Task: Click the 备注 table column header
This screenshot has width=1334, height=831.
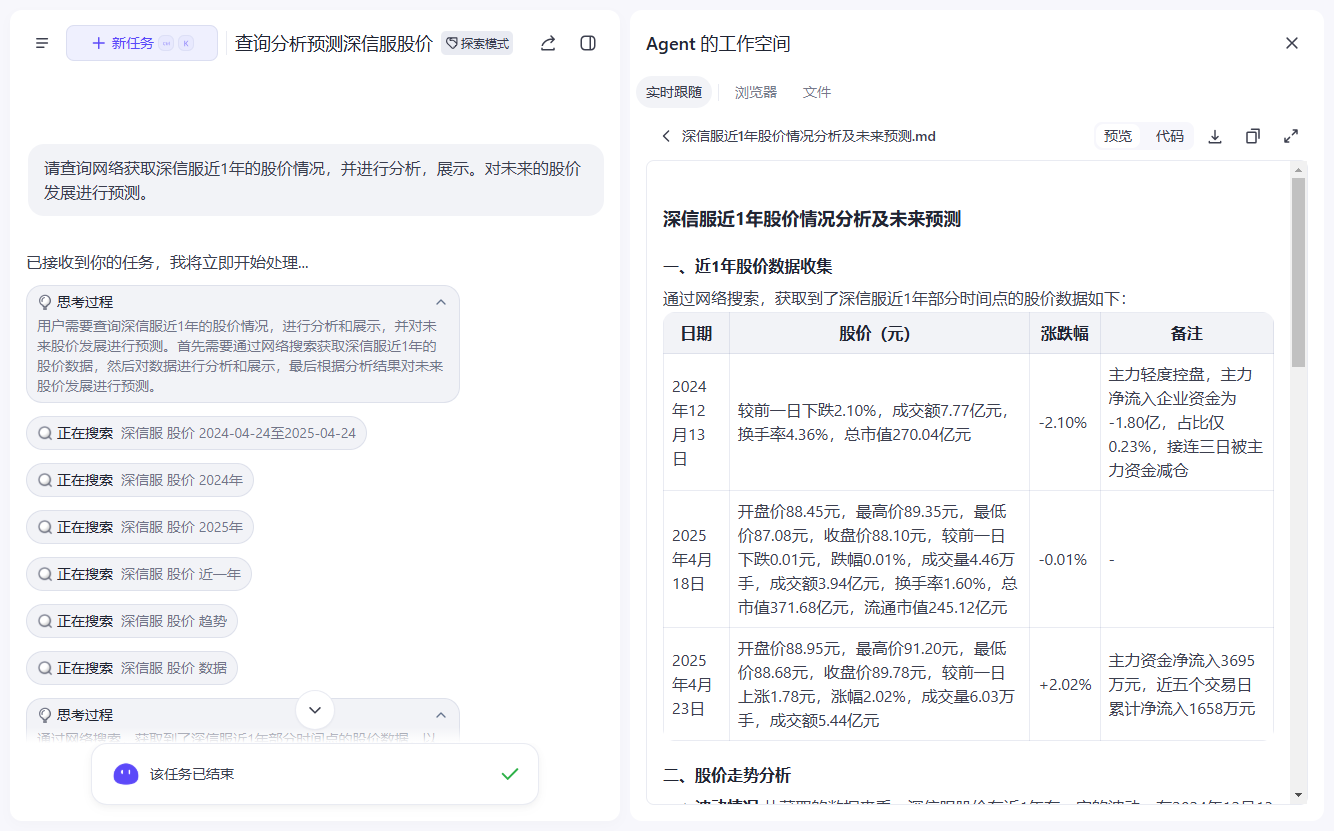Action: [x=1187, y=334]
